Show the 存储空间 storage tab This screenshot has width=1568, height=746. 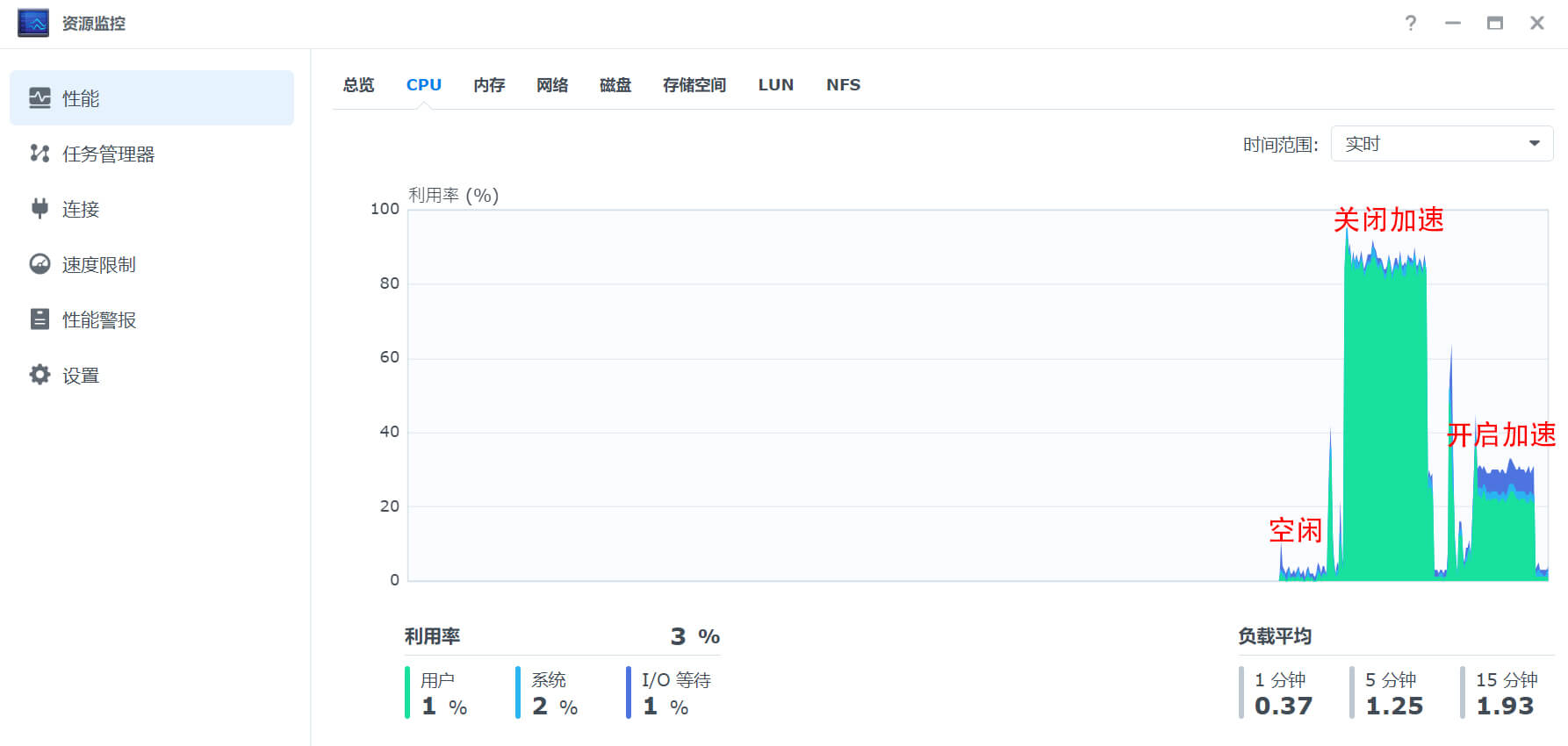tap(694, 85)
